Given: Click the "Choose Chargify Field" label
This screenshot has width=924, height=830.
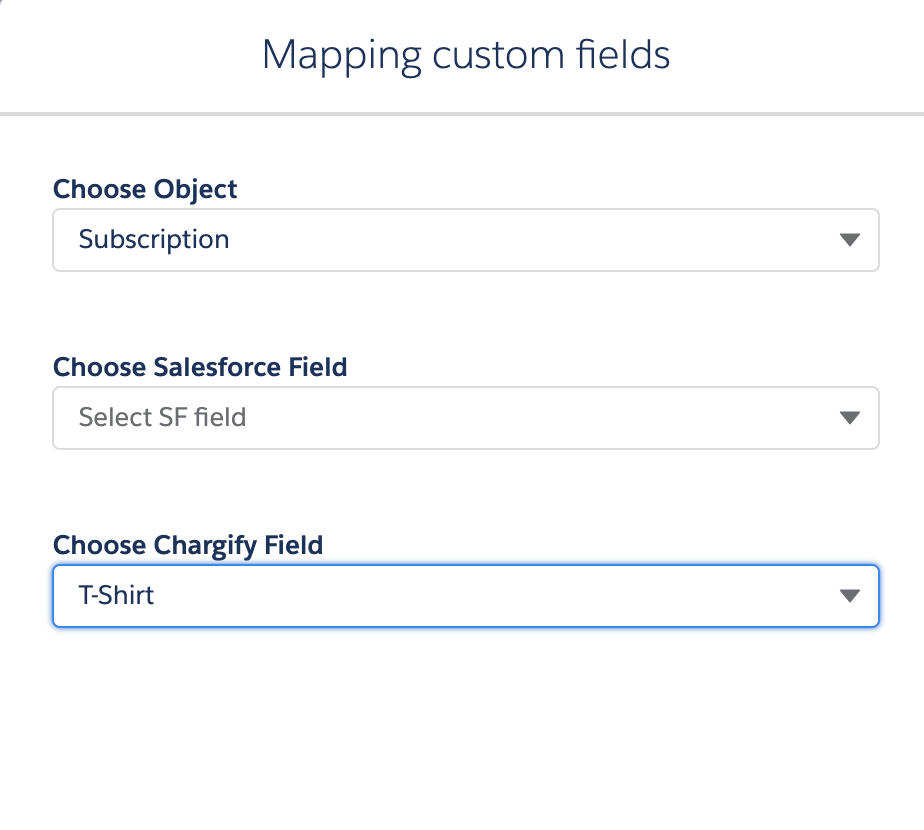Looking at the screenshot, I should point(188,545).
